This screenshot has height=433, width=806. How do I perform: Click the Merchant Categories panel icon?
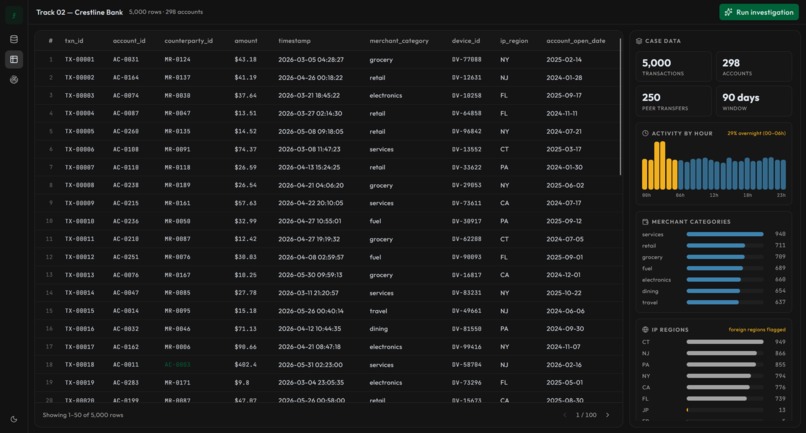[x=645, y=222]
